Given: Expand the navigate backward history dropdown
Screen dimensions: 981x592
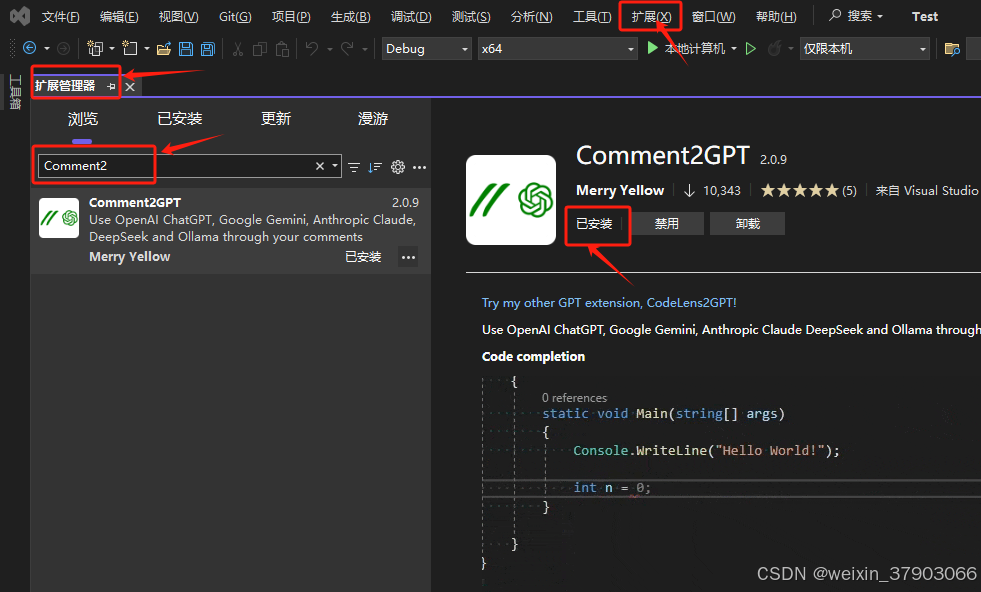Looking at the screenshot, I should click(46, 48).
